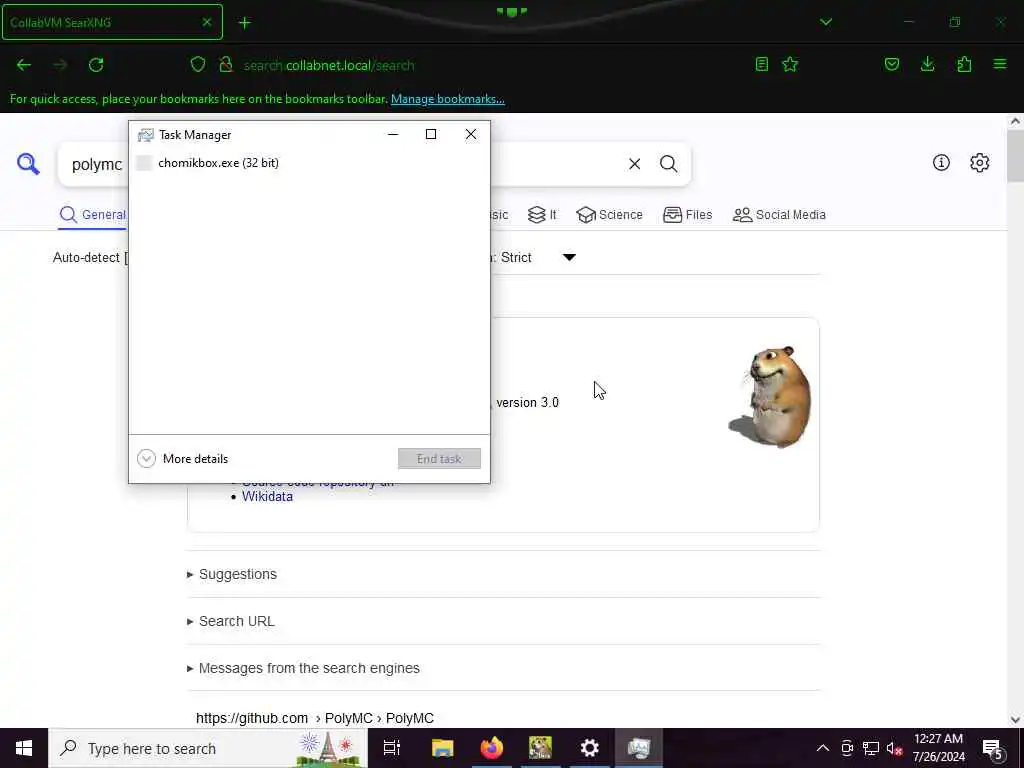Open the Wikidata link
Viewport: 1024px width, 768px height.
pos(267,496)
